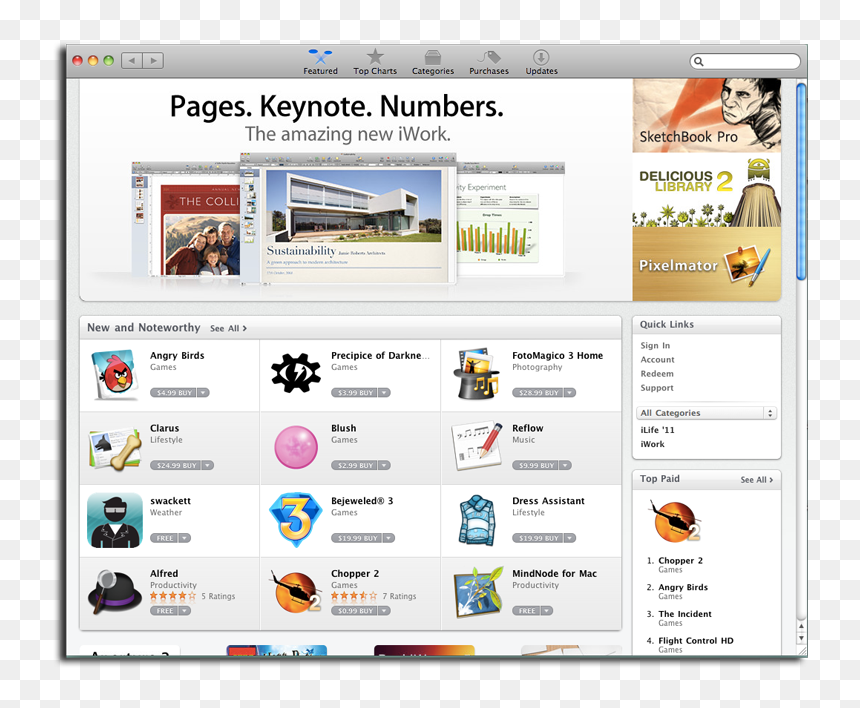
Task: Click the FotoMagico 3 Home hat icon
Action: [x=477, y=373]
